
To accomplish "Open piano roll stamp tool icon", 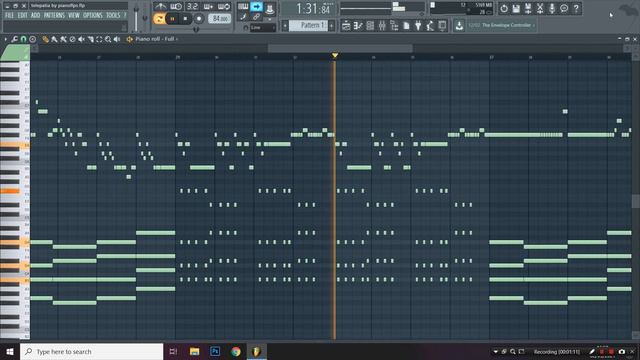I will coord(33,39).
